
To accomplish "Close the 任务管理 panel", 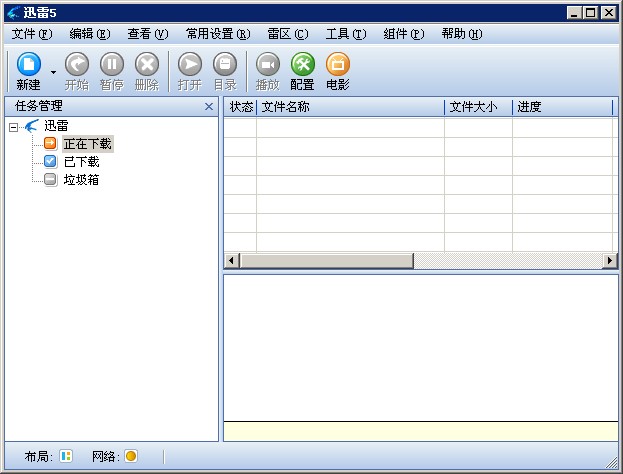I will 209,106.
